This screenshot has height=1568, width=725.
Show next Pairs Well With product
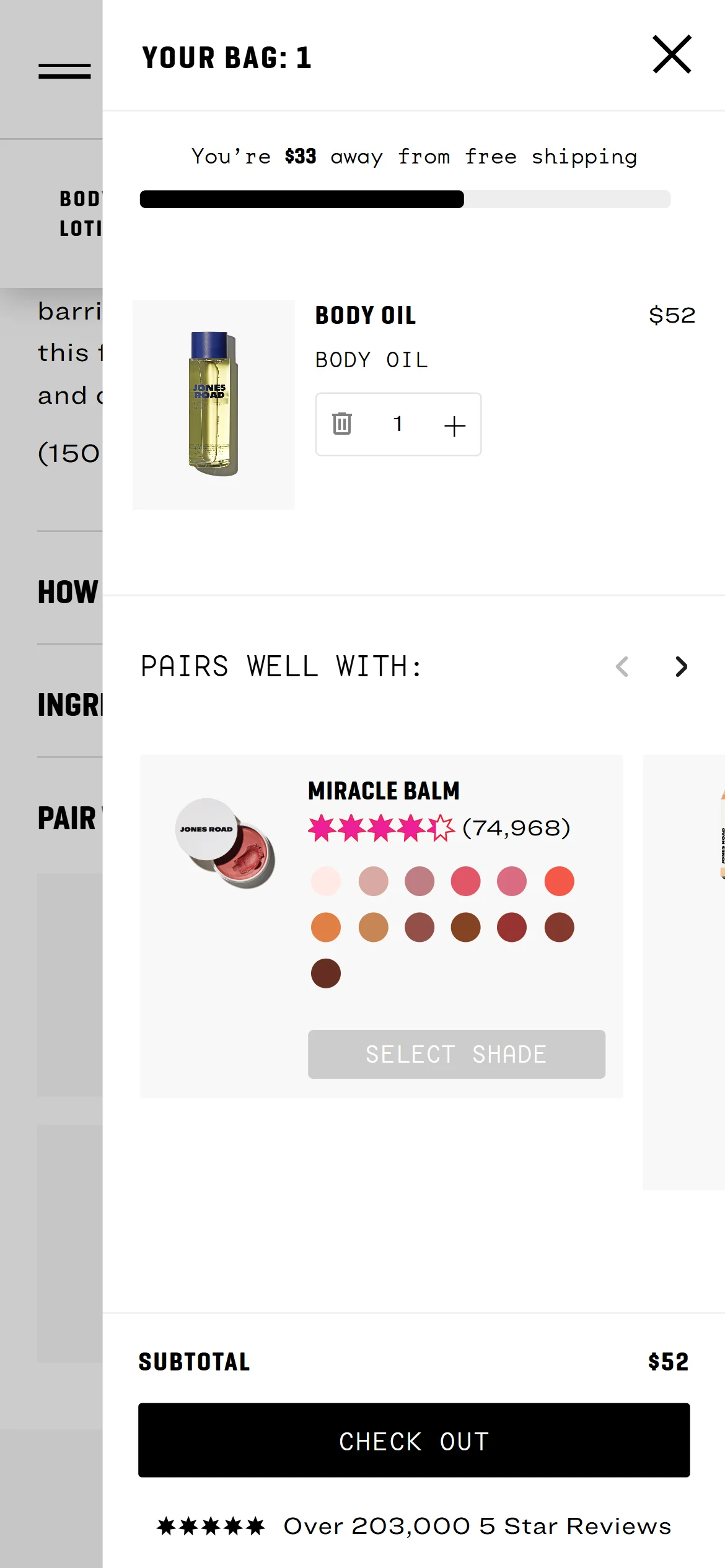[681, 667]
